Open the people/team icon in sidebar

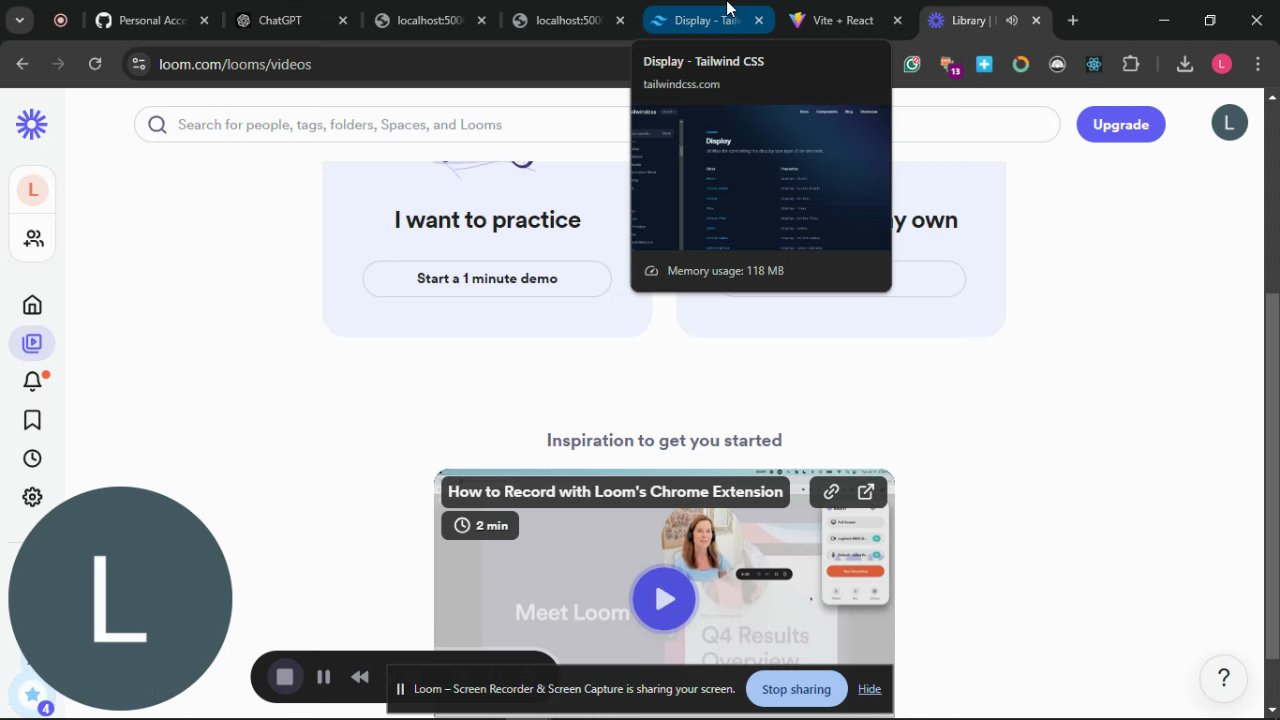coord(33,239)
